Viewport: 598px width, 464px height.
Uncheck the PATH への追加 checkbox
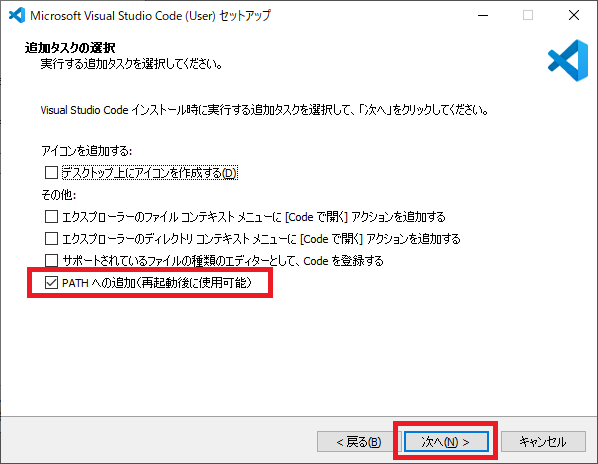(x=51, y=283)
